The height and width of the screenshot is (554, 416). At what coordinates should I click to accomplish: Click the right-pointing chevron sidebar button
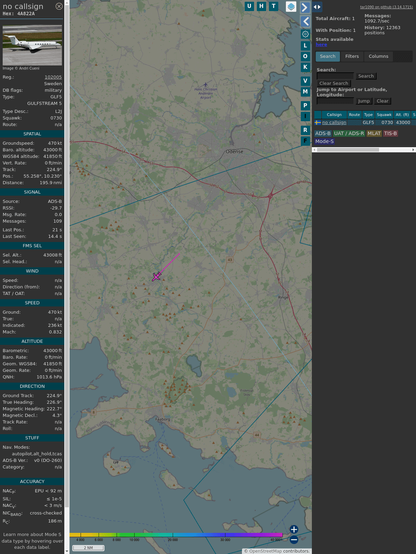[x=305, y=7]
